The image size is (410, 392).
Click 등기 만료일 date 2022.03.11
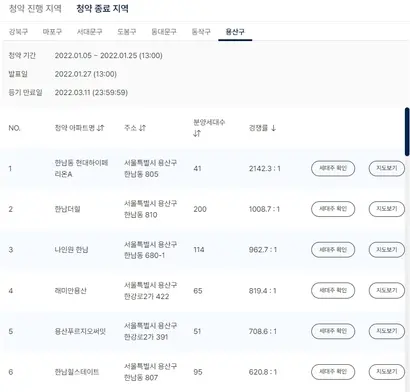[x=91, y=93]
